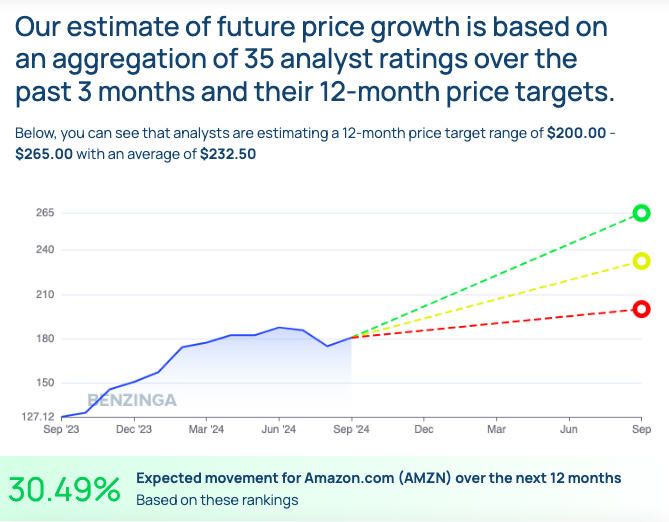The height and width of the screenshot is (522, 669).
Task: Click the bold $232.50 average price text
Action: pos(232,155)
